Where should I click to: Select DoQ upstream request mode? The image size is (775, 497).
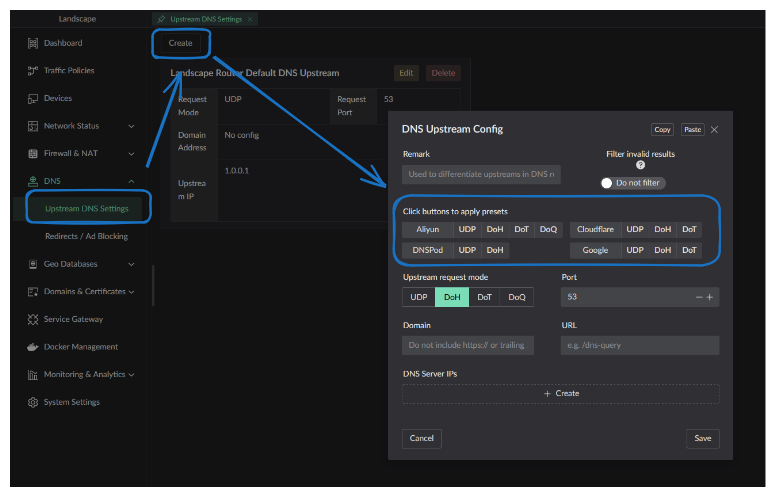(517, 297)
